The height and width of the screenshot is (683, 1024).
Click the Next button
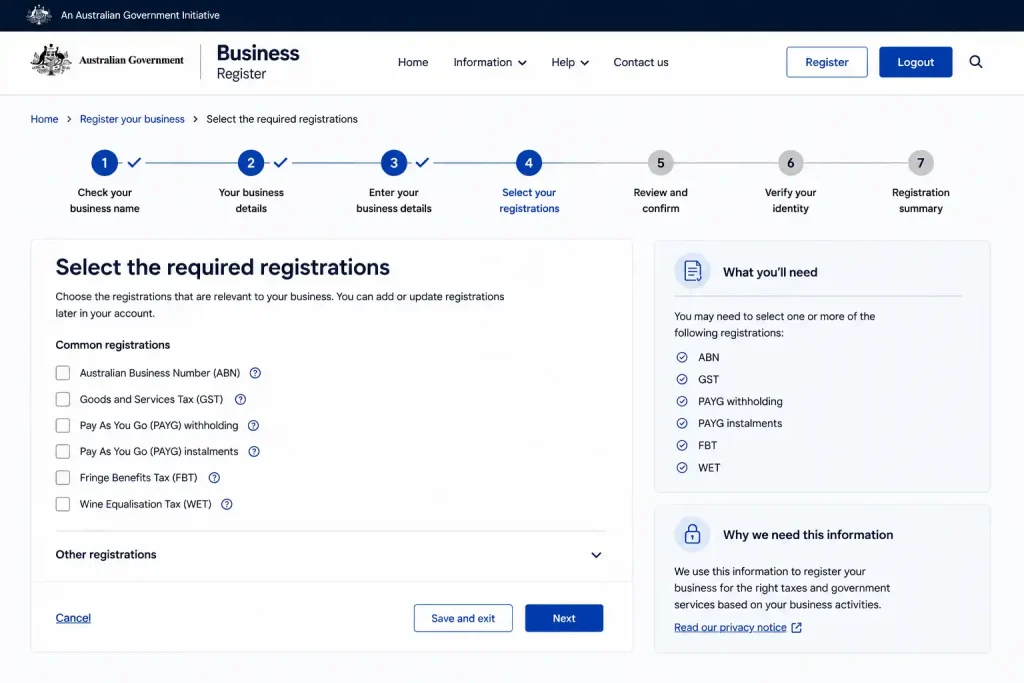click(564, 618)
